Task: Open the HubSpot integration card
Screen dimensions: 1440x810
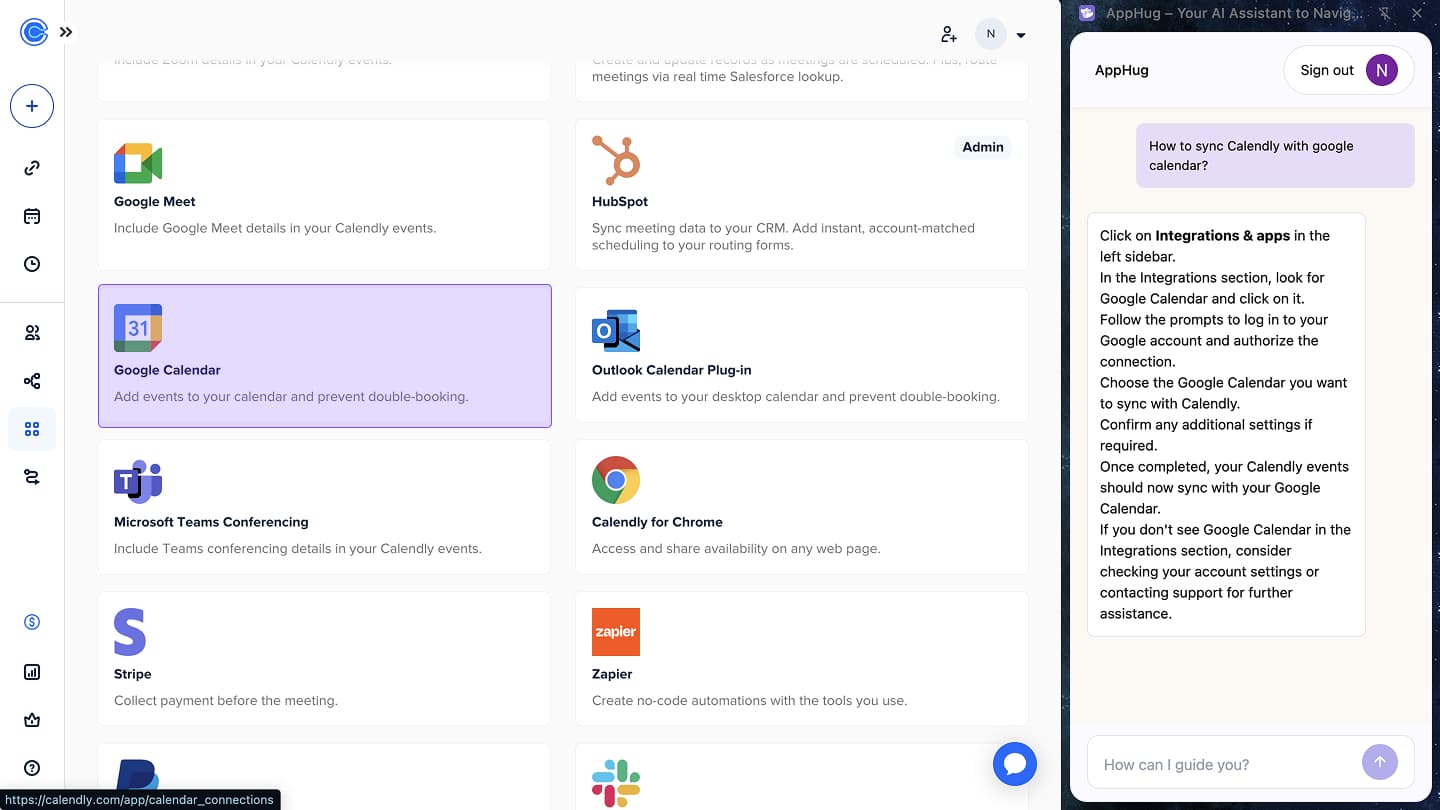Action: [x=801, y=195]
